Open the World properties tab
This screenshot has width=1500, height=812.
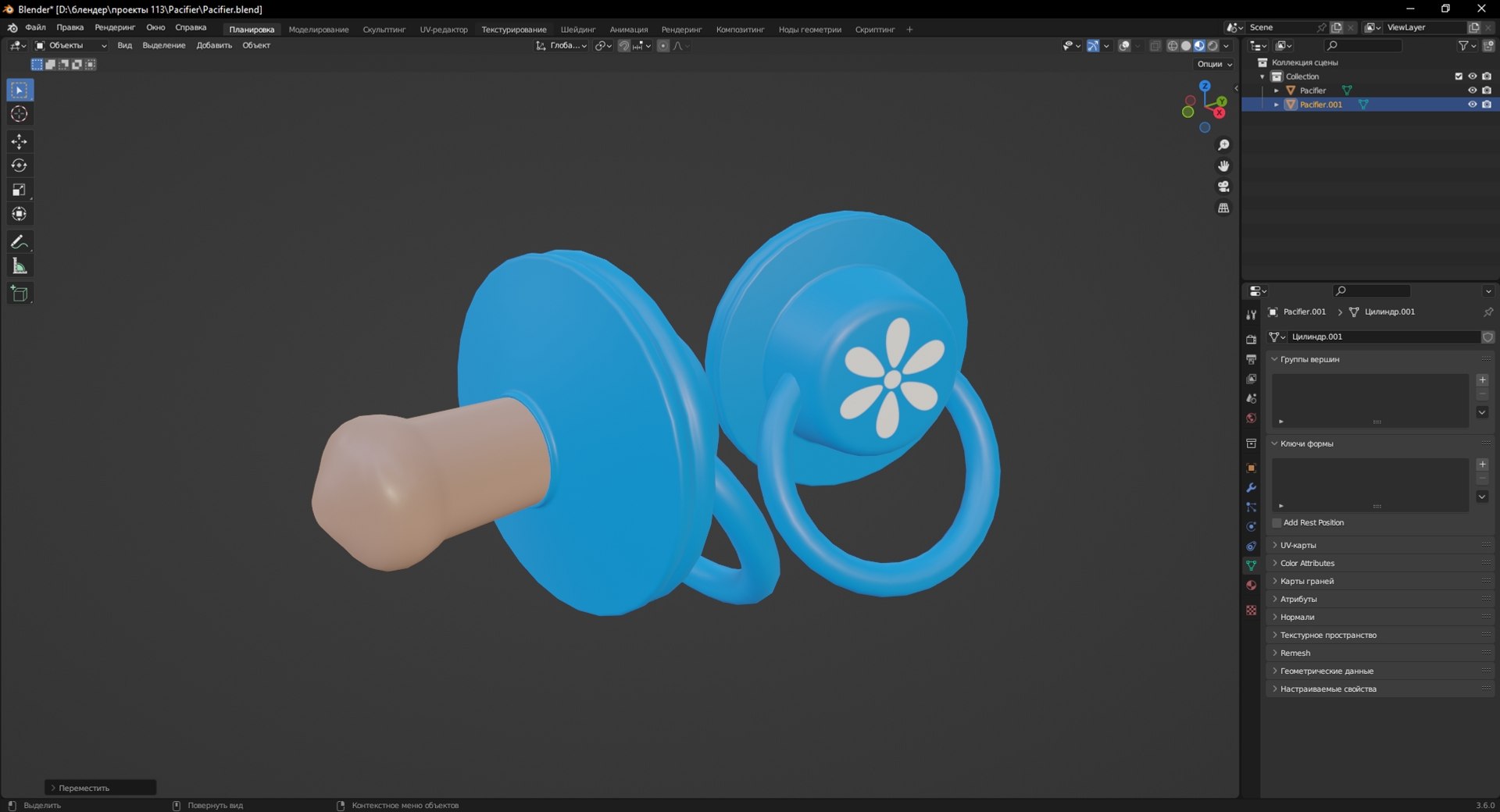[1251, 418]
